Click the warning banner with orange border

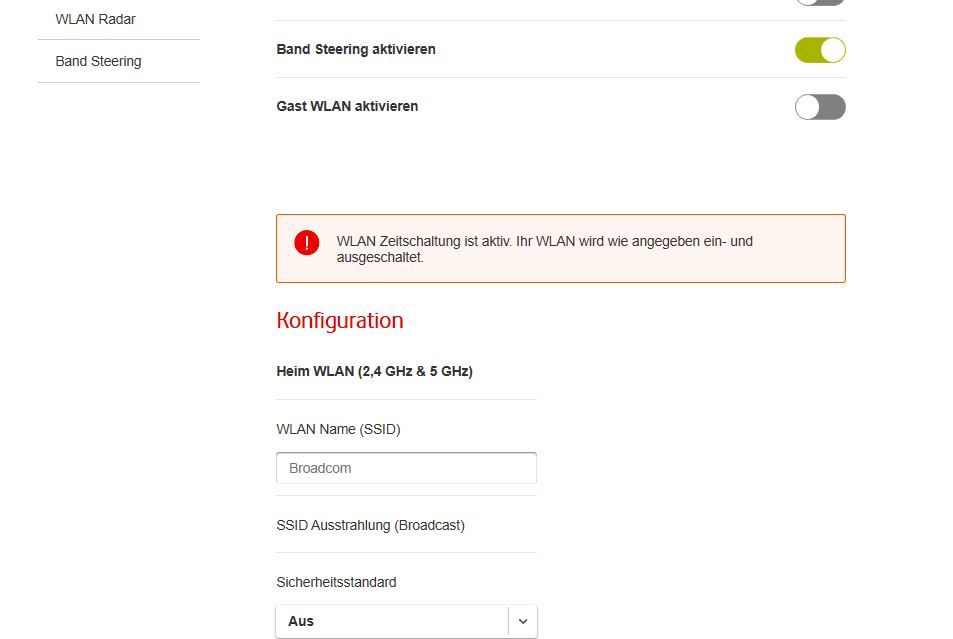560,249
